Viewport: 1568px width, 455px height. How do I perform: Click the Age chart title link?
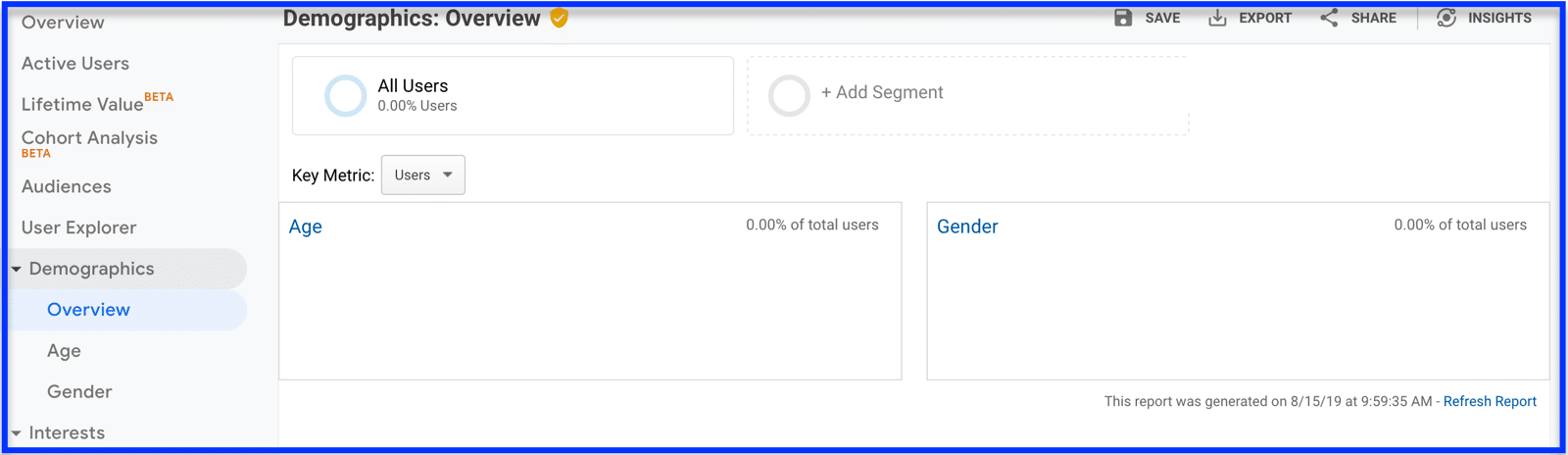tap(306, 227)
